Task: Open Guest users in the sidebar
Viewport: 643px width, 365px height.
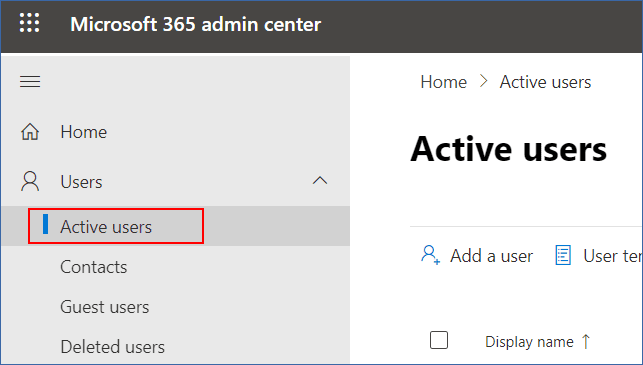Action: (105, 307)
